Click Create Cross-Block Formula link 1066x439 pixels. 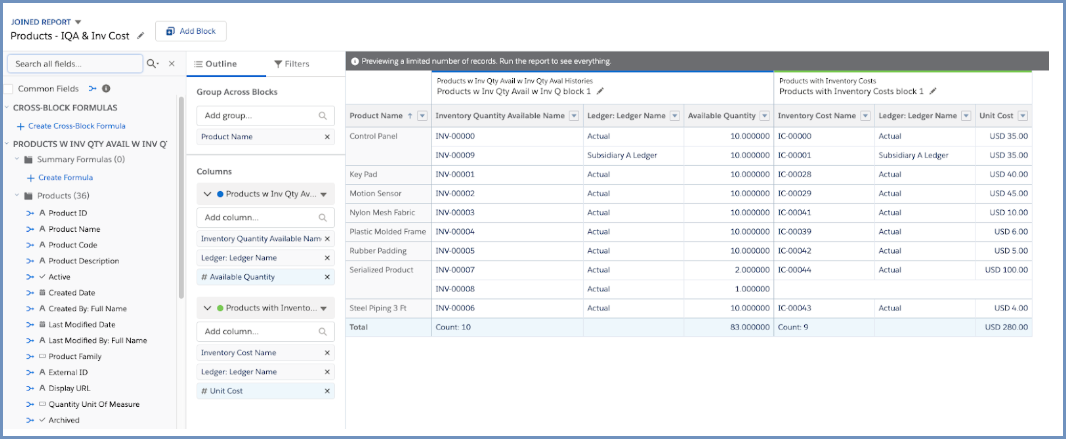(x=77, y=126)
